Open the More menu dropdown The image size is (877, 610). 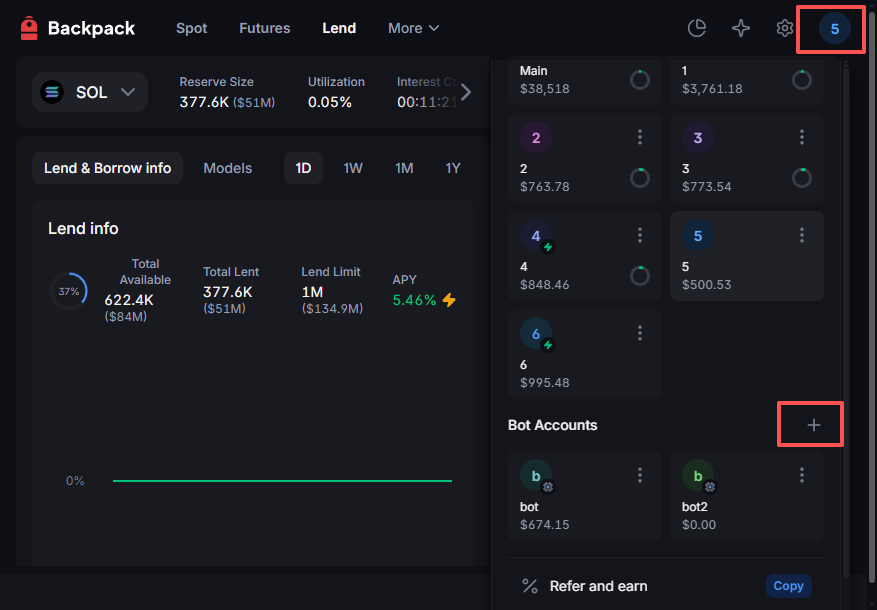coord(413,28)
